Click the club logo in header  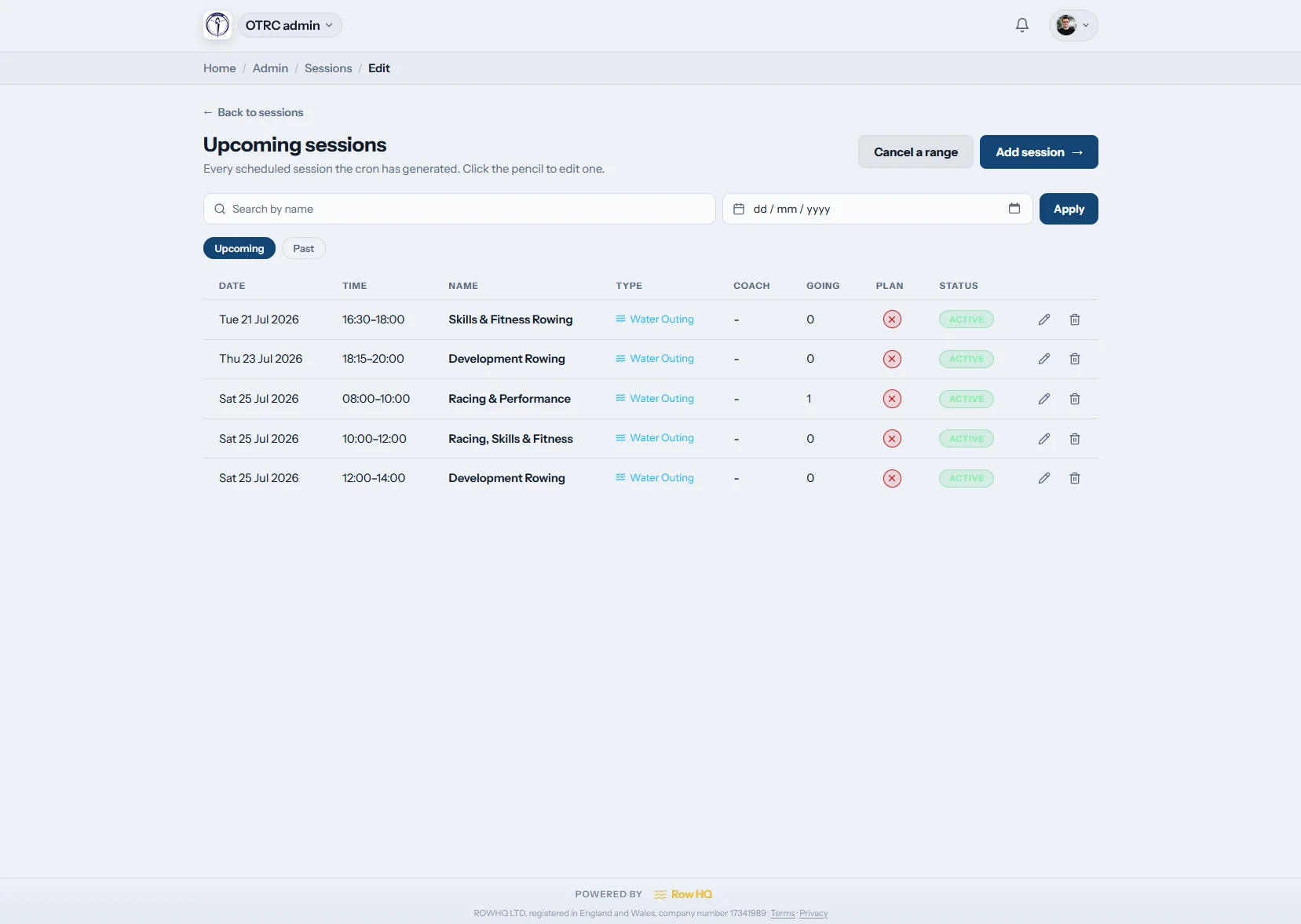click(x=217, y=25)
